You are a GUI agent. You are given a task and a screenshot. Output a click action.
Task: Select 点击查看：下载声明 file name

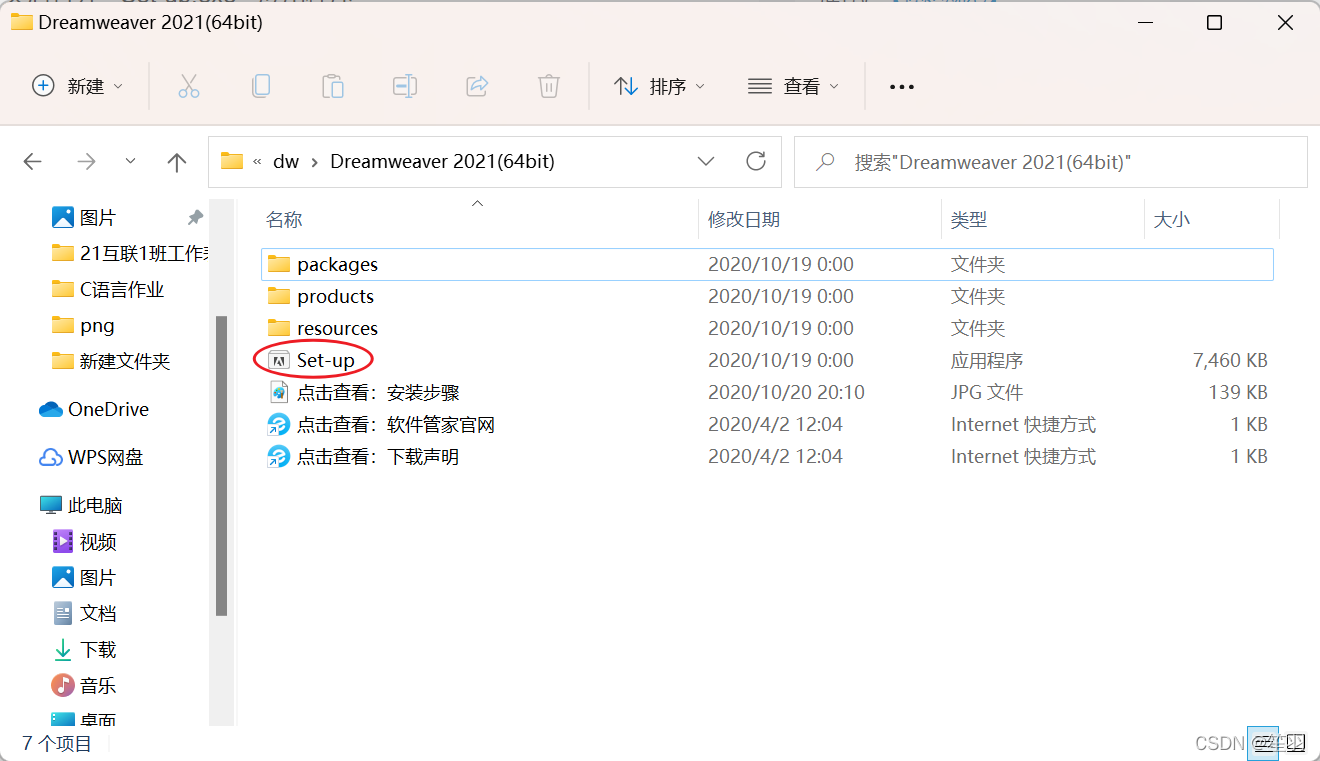[x=378, y=456]
